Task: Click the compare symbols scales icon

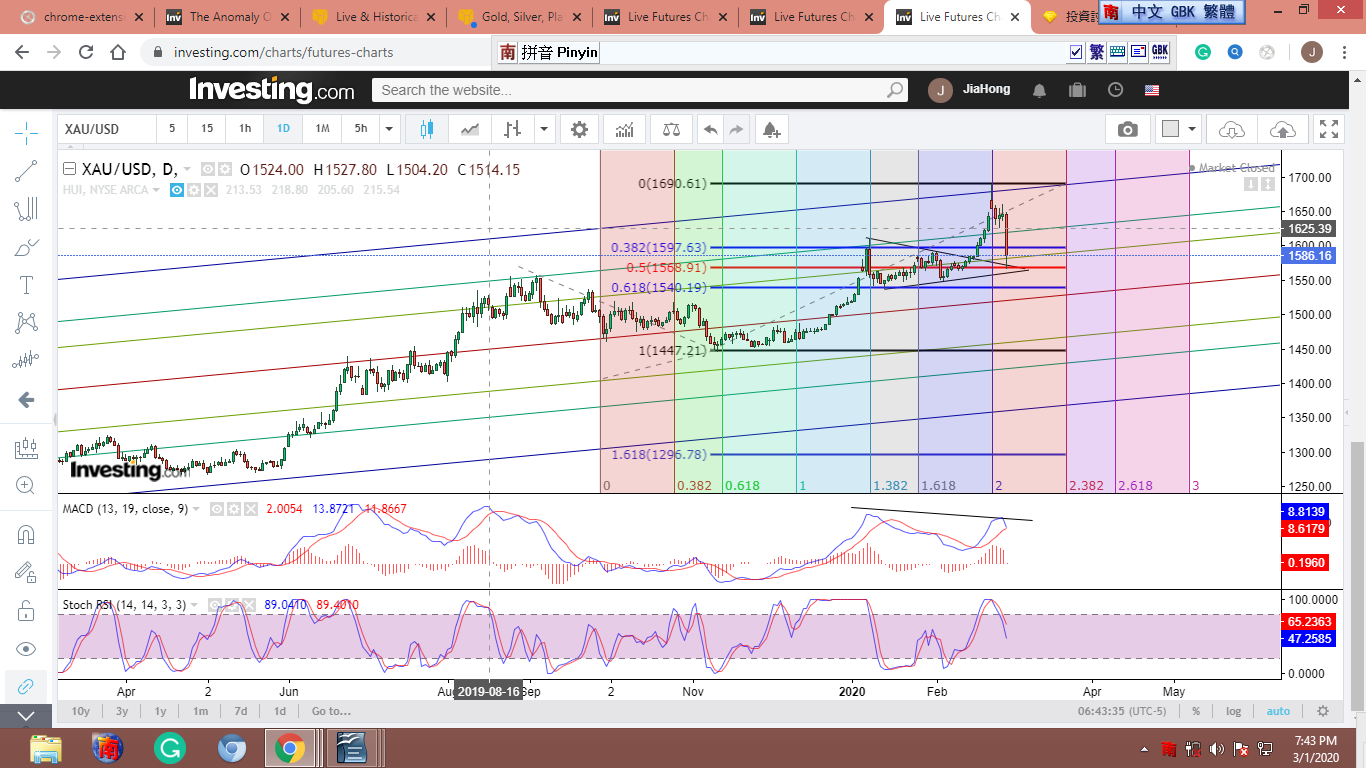Action: tap(669, 129)
